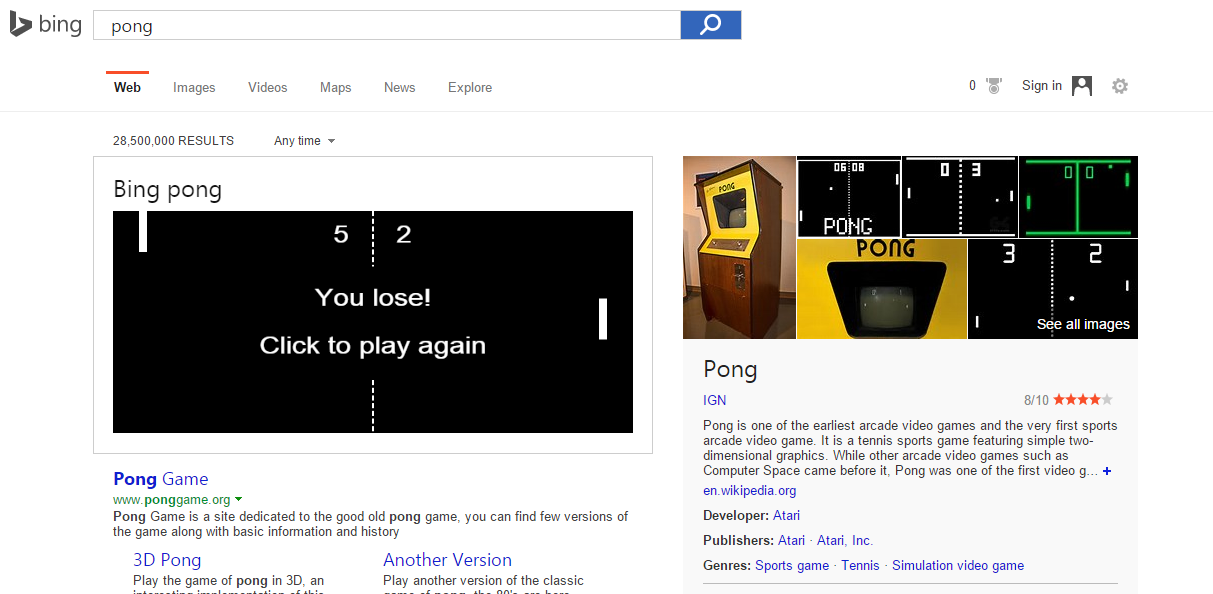
Task: Click the green Pong screen thumbnail
Action: [x=1078, y=196]
